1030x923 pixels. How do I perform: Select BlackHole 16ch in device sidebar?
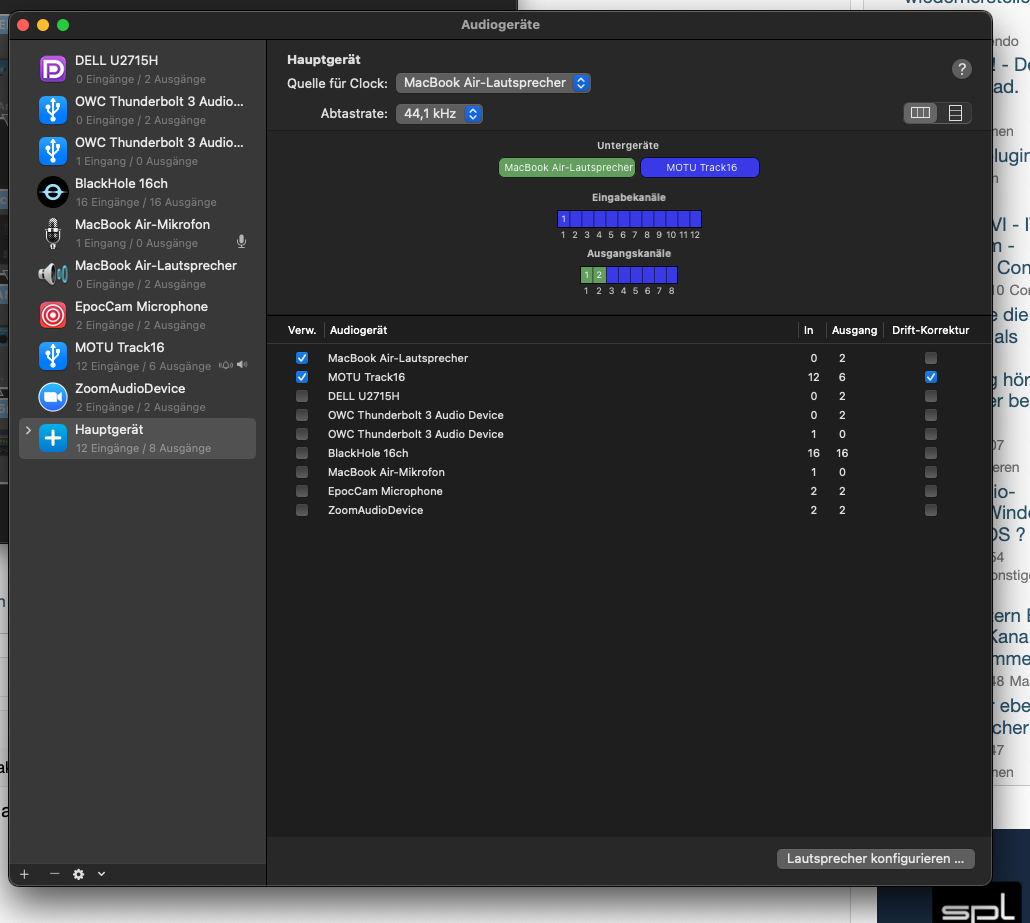coord(138,192)
